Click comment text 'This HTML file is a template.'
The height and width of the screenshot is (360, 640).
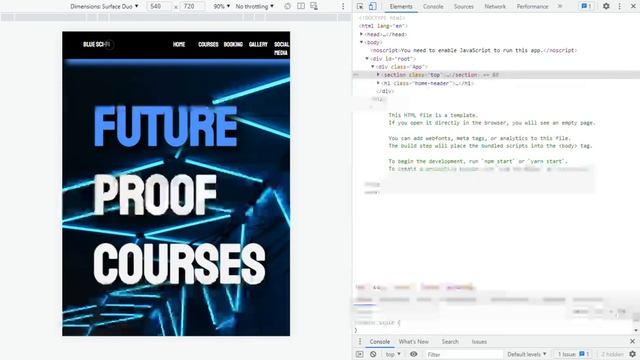click(x=433, y=115)
